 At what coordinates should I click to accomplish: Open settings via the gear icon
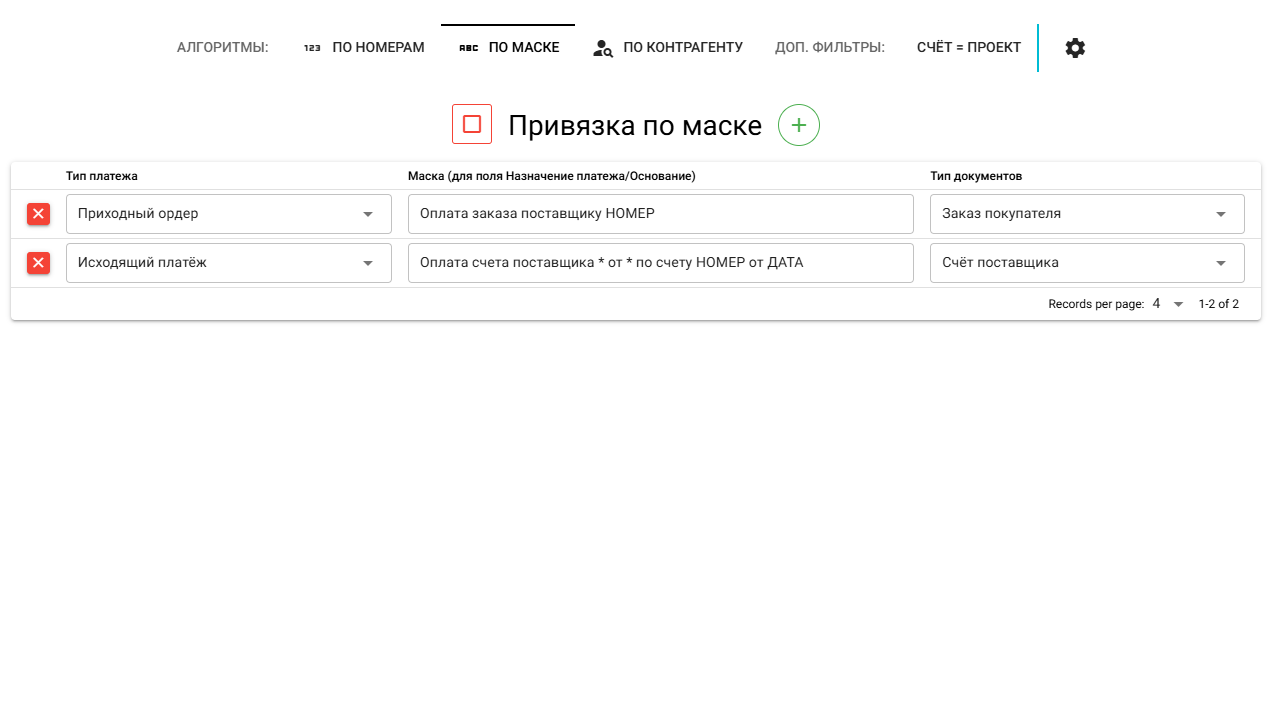pyautogui.click(x=1075, y=48)
